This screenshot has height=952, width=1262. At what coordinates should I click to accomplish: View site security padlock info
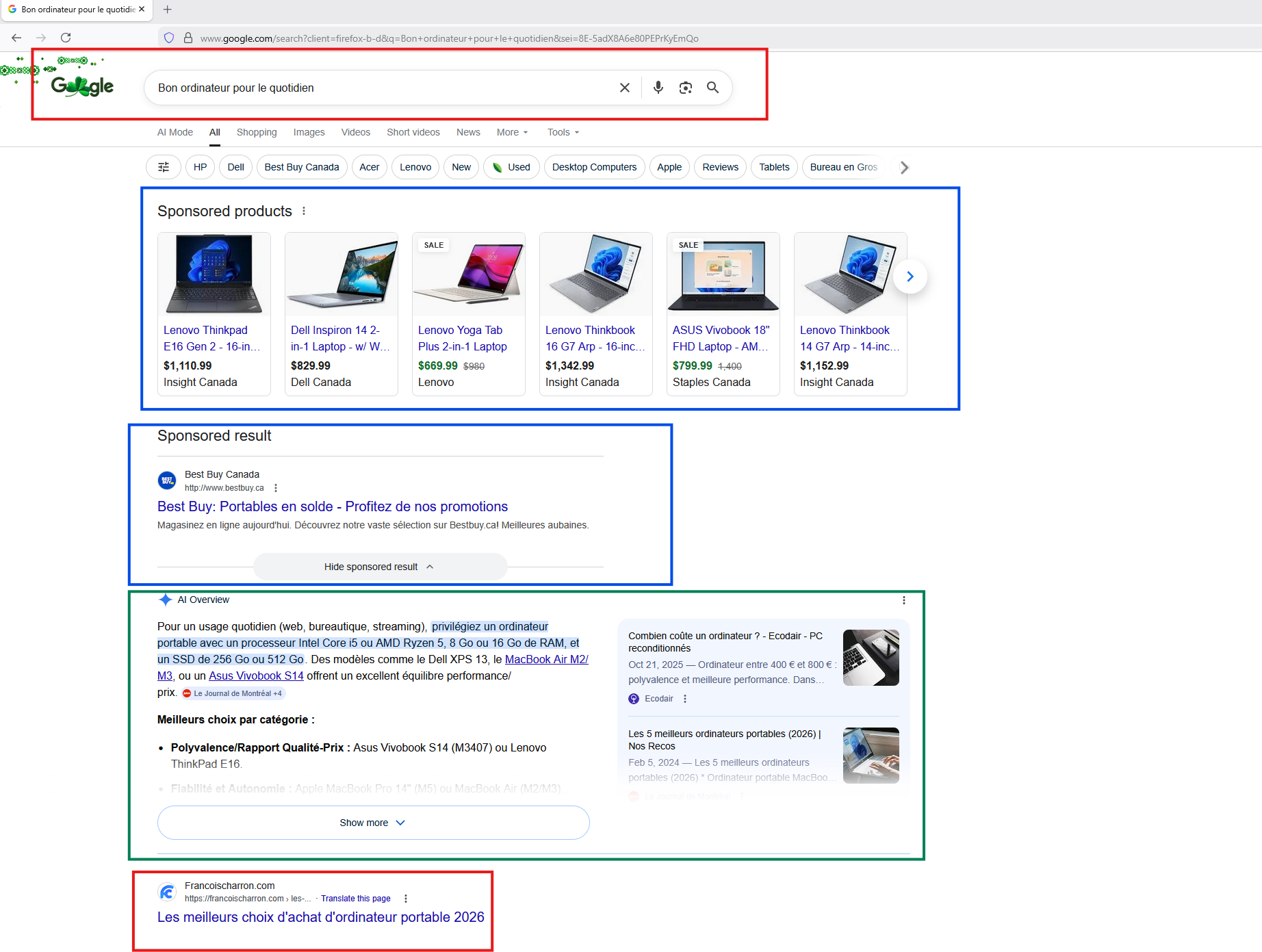(188, 38)
